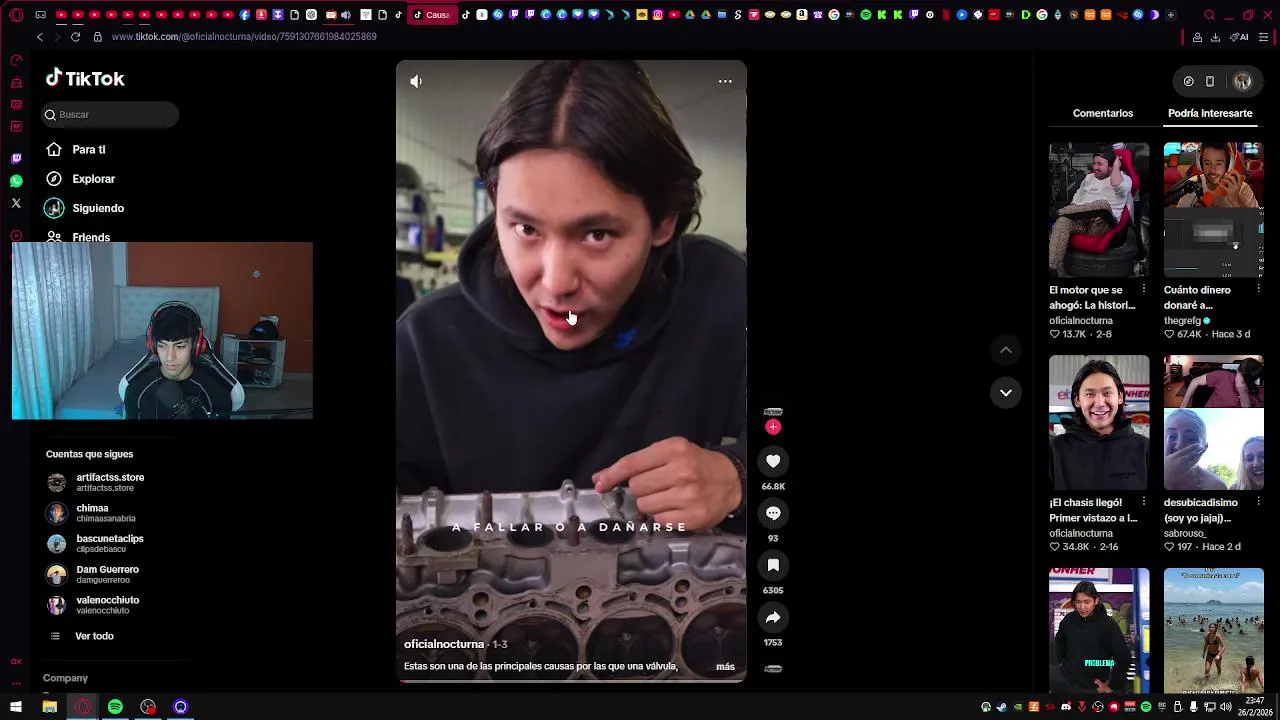The width and height of the screenshot is (1280, 720).
Task: Like the video with the heart icon
Action: (773, 461)
